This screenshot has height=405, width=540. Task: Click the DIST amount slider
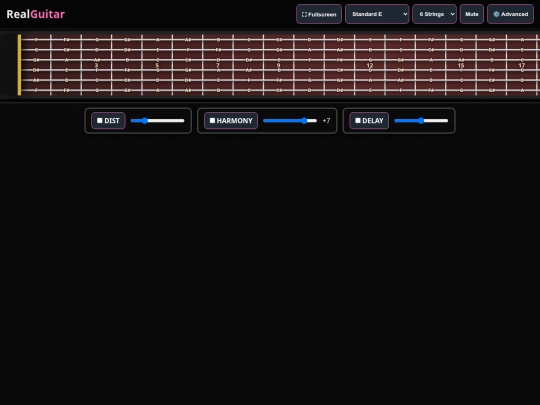point(157,121)
